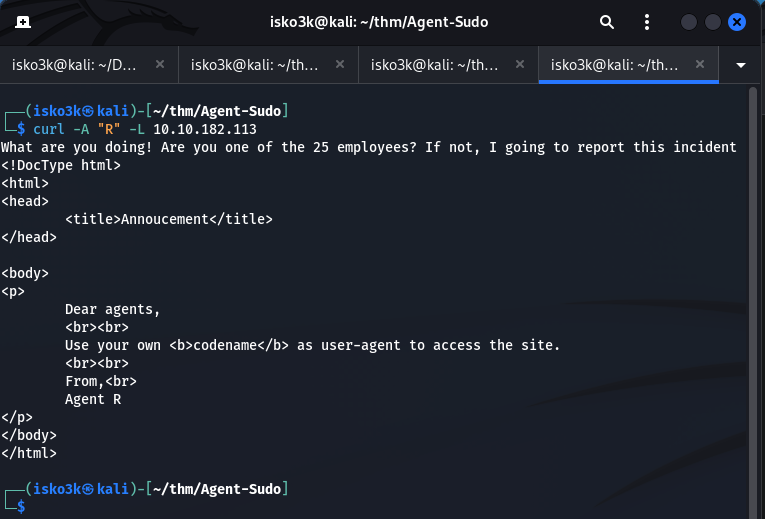The width and height of the screenshot is (765, 519).
Task: Close the third terminal tab
Action: tap(519, 64)
